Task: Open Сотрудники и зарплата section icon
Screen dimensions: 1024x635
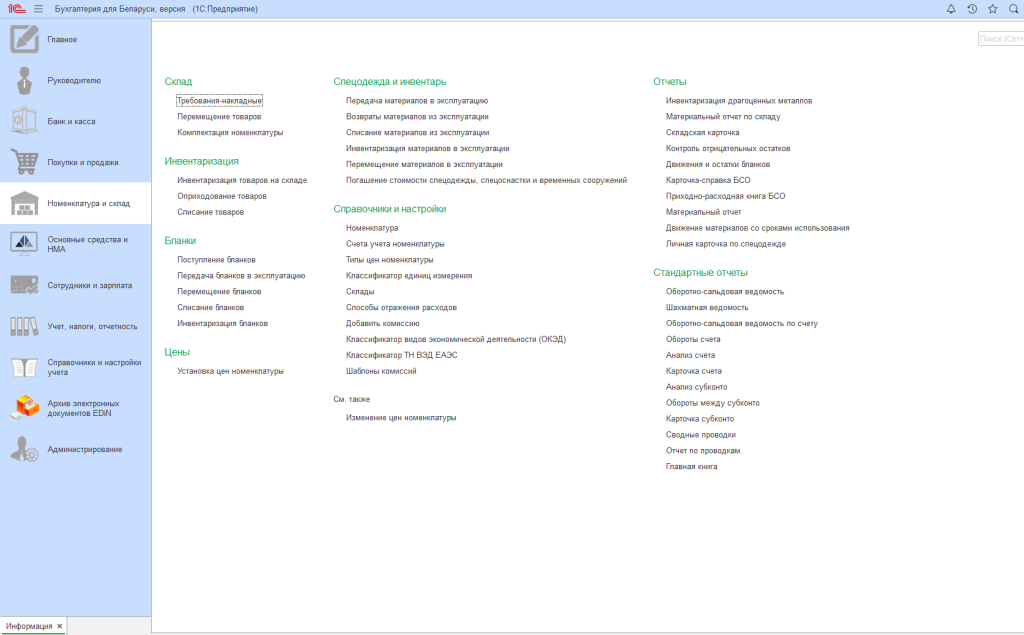Action: pyautogui.click(x=24, y=285)
